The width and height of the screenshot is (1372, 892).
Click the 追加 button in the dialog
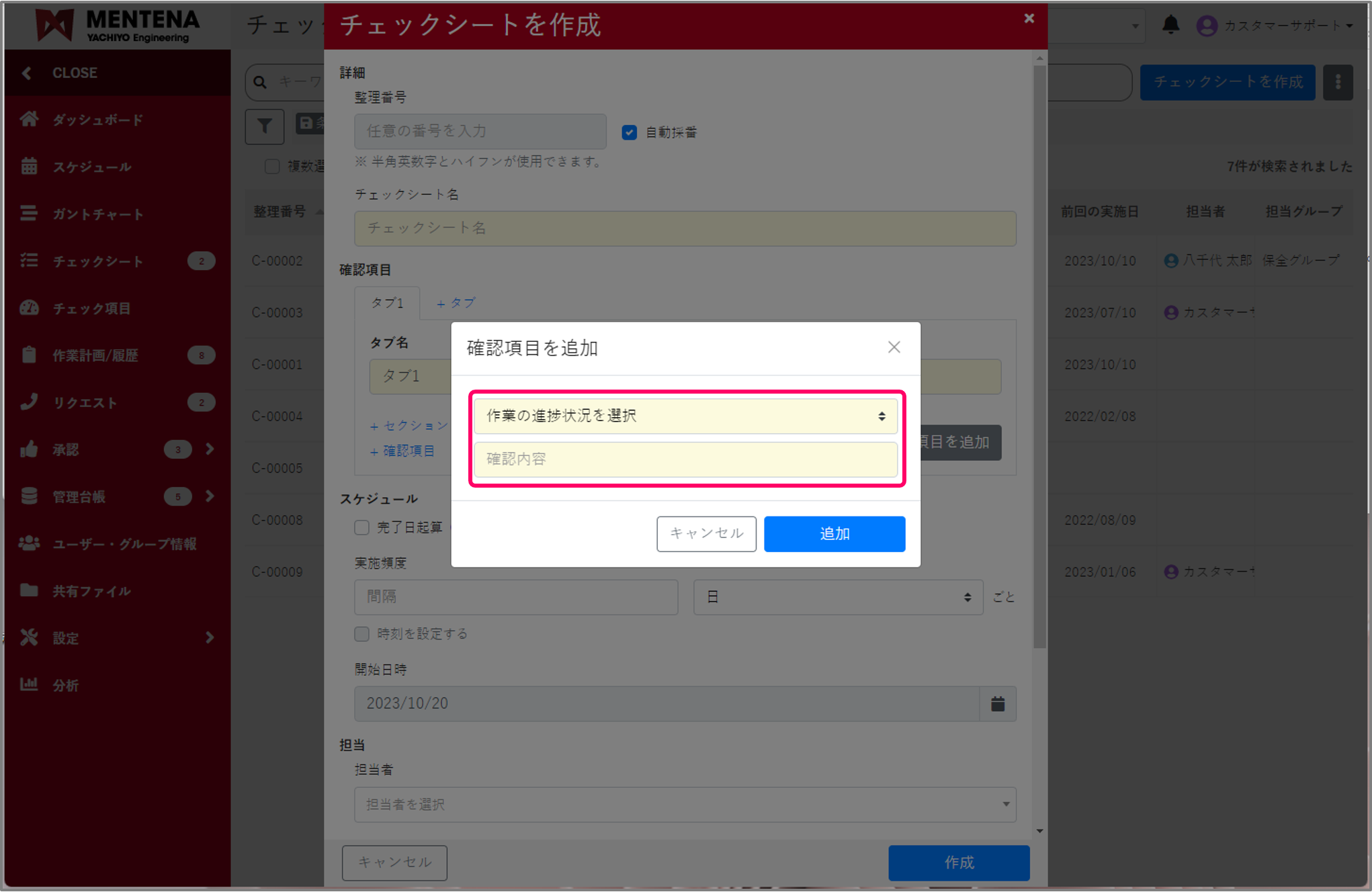click(x=834, y=534)
